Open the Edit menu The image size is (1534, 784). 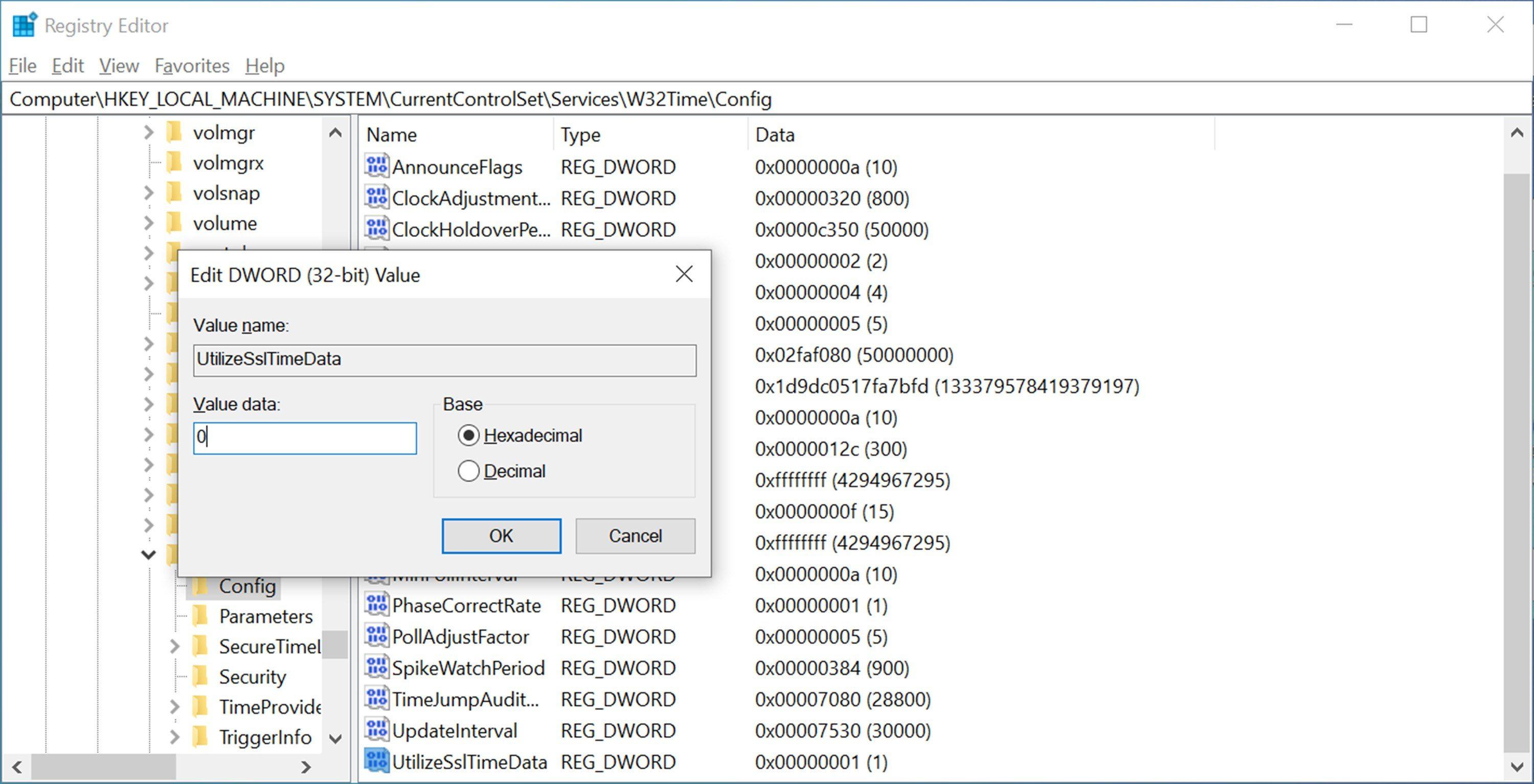(67, 65)
